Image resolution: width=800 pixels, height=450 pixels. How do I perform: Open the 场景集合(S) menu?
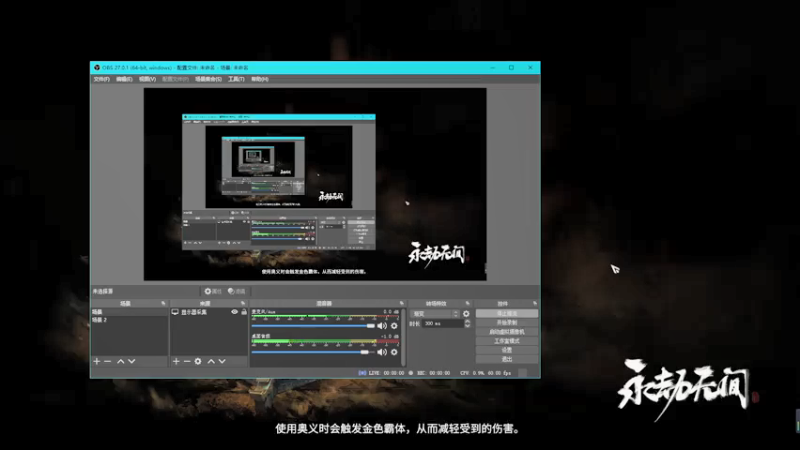(x=208, y=79)
